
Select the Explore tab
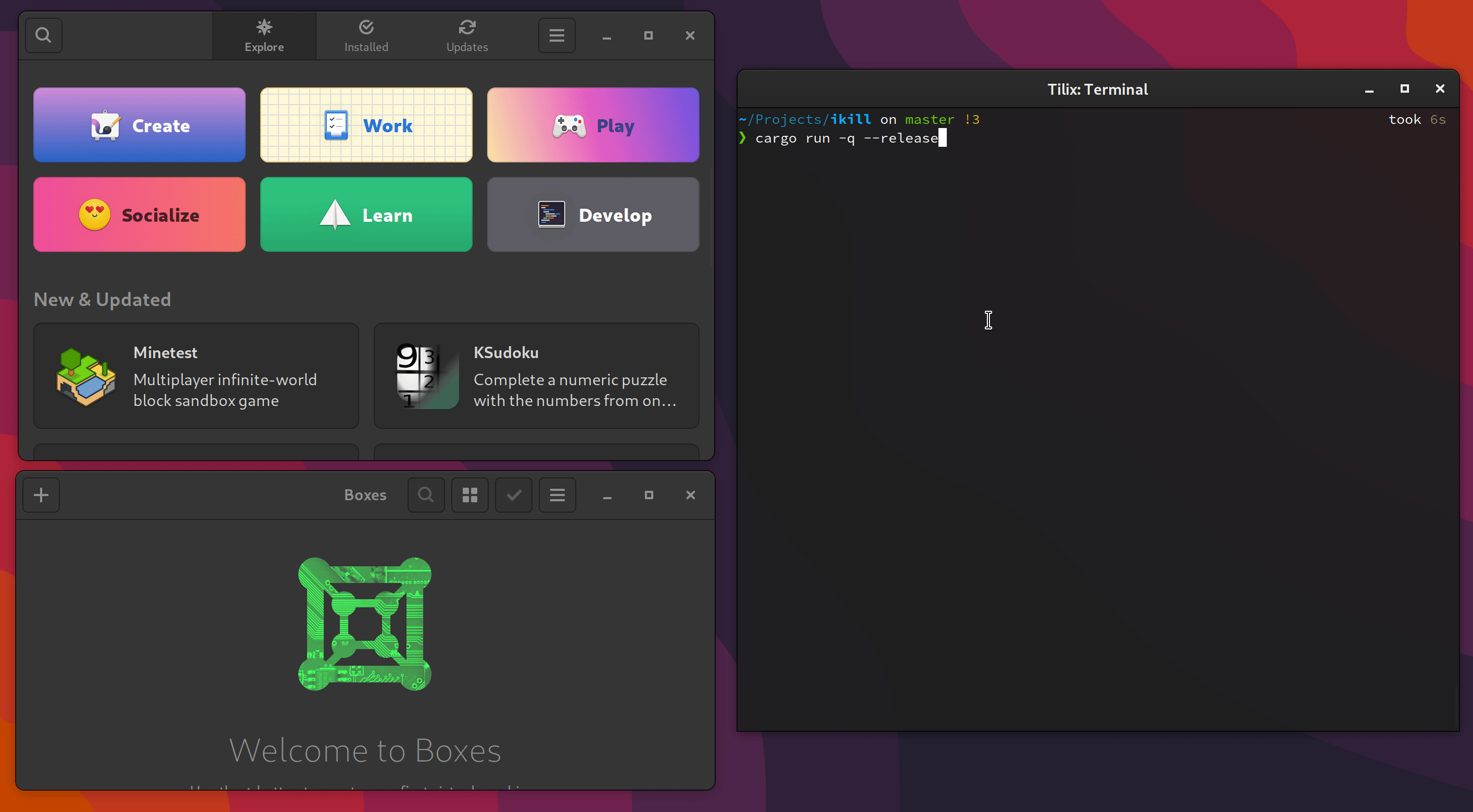click(x=264, y=35)
